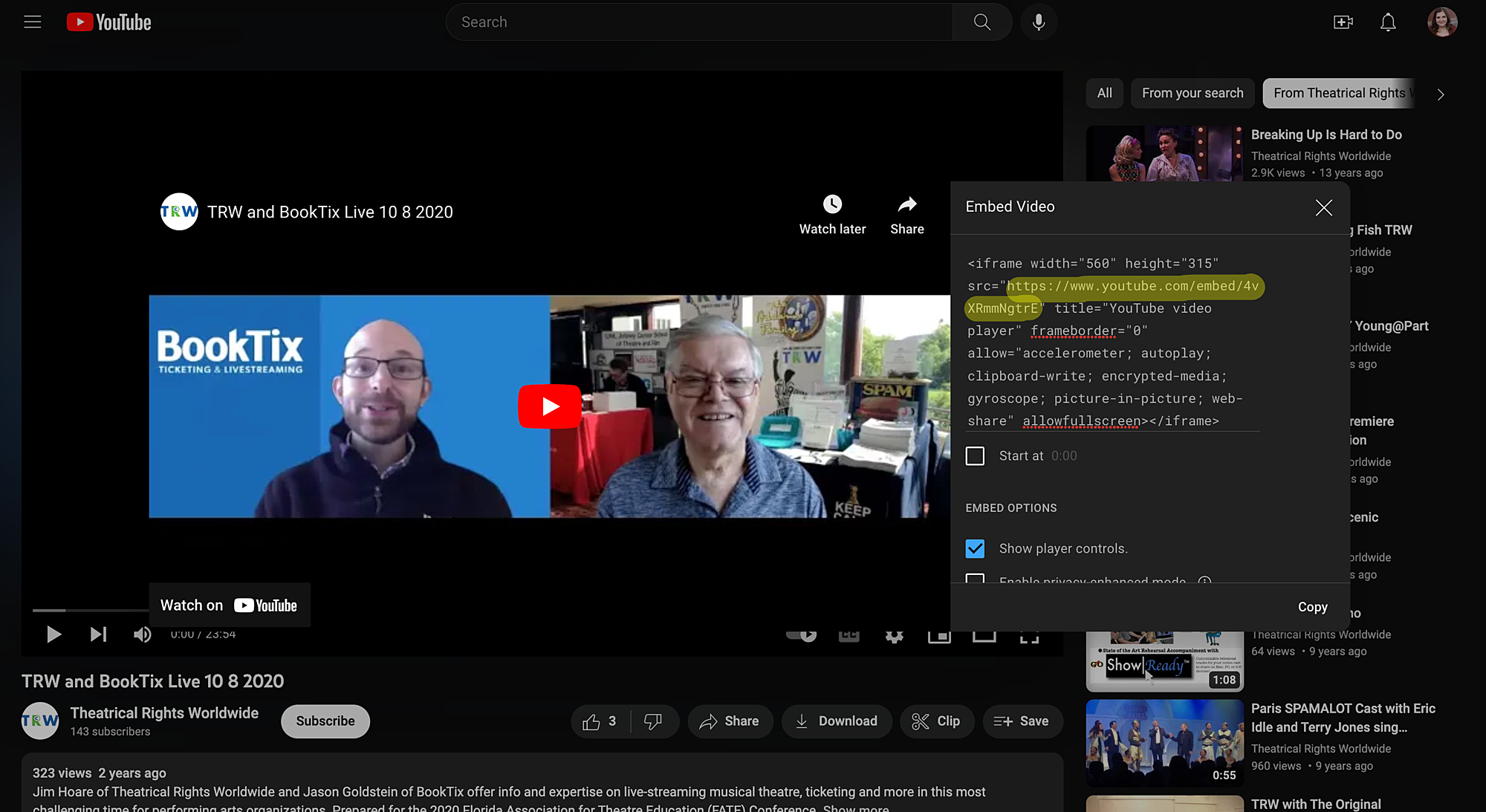1486x812 pixels.
Task: Click TRW logo in embed preview
Action: (x=179, y=212)
